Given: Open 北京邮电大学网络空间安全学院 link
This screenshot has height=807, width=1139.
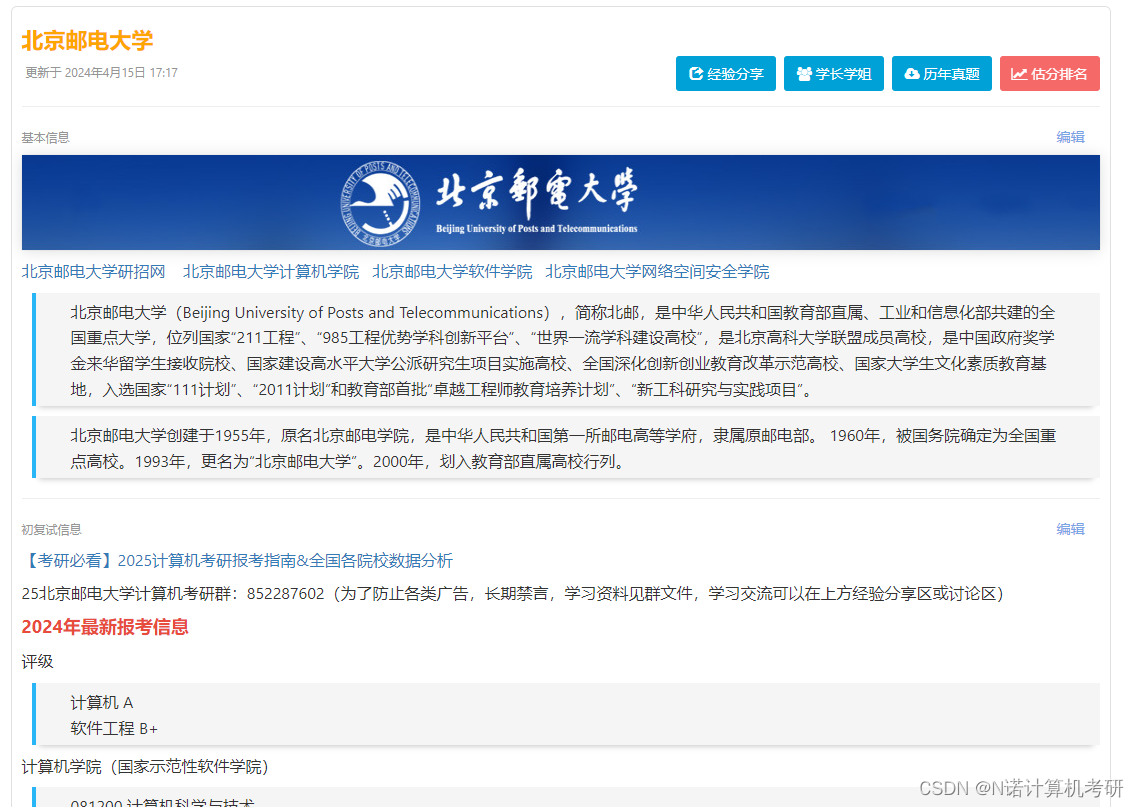Looking at the screenshot, I should (x=657, y=272).
